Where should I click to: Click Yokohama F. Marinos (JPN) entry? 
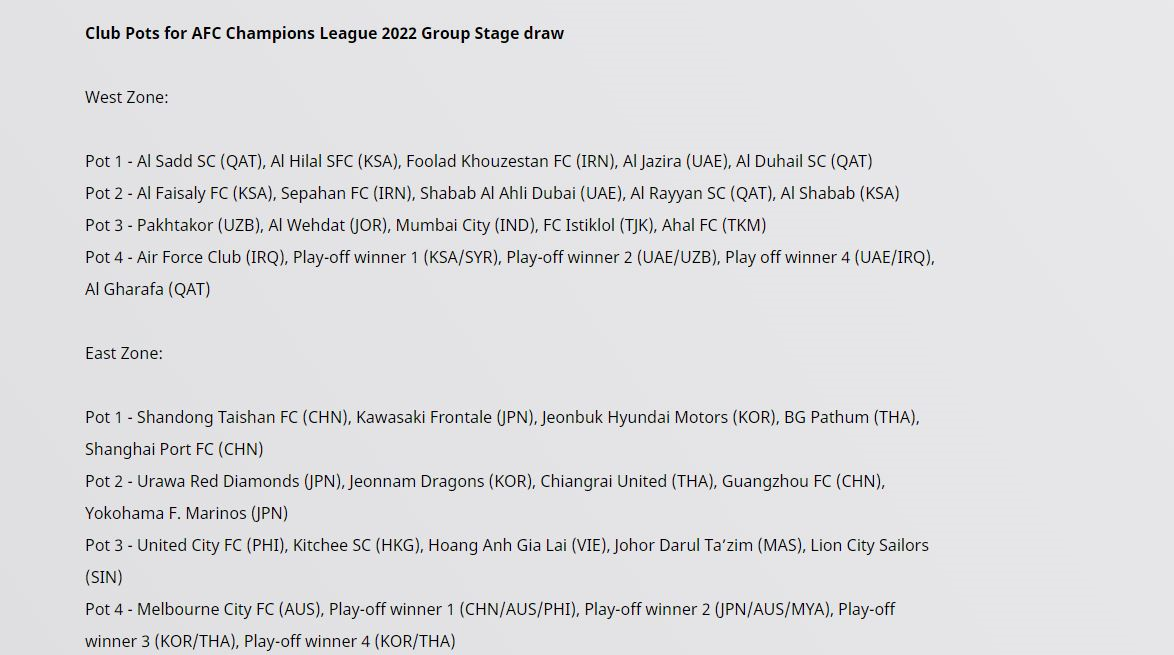tap(186, 513)
